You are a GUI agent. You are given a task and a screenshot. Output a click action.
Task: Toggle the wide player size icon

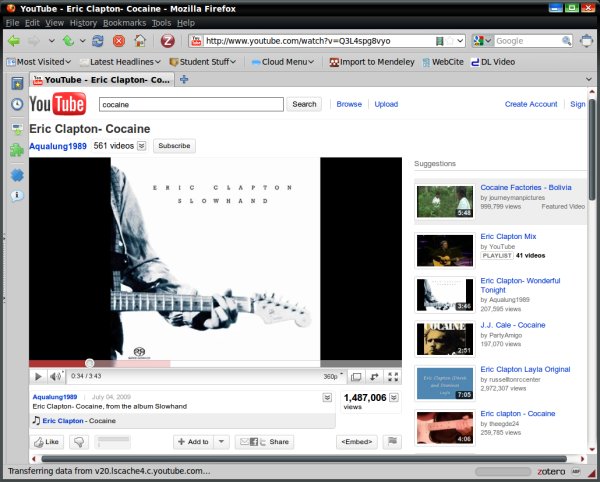coord(375,377)
